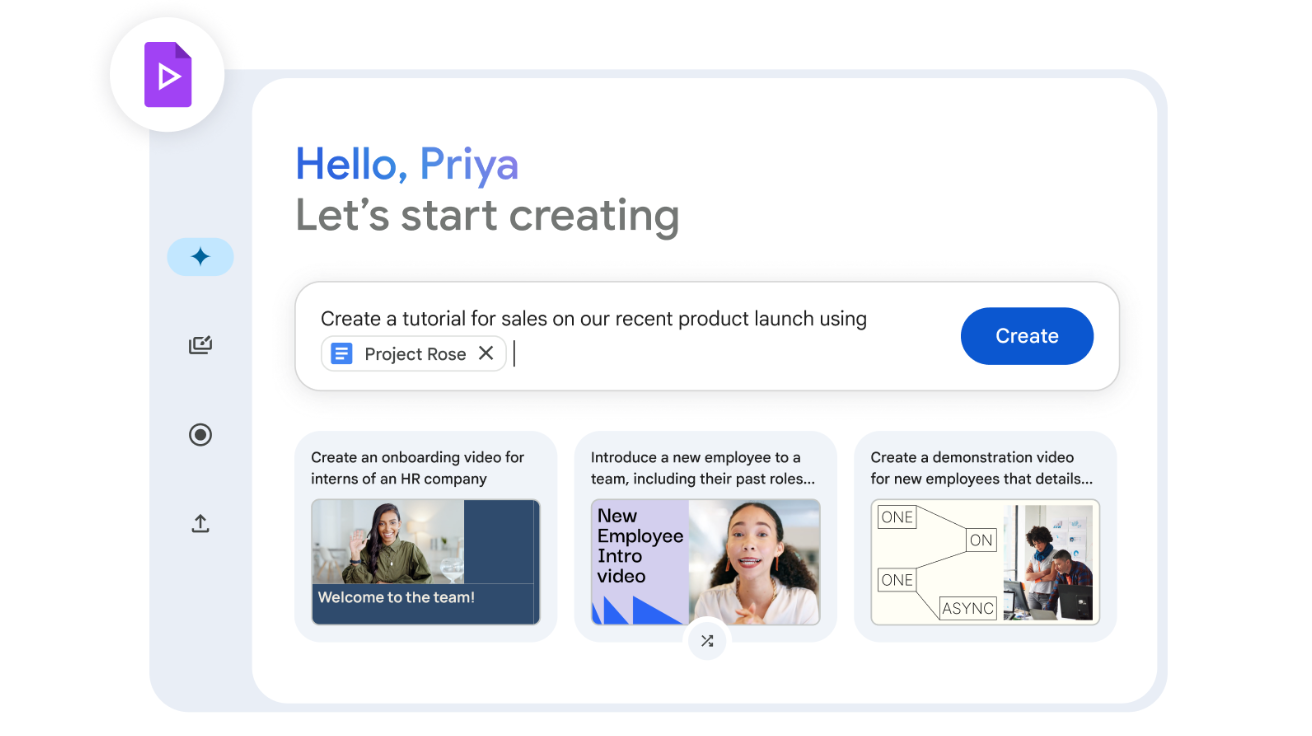Open the New Employee Intro video thumbnail
Viewport: 1312px width, 736px height.
(x=705, y=562)
